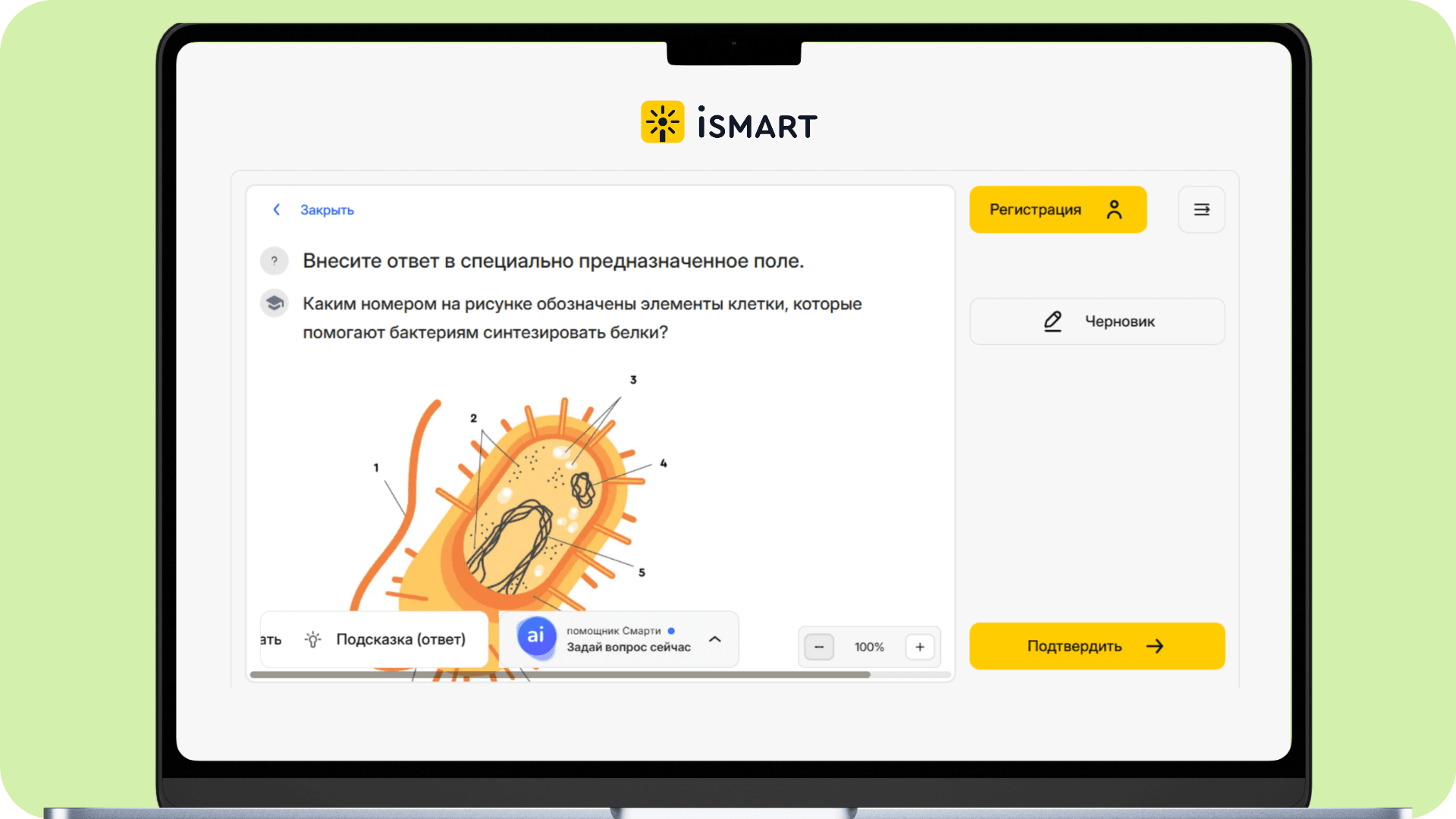Click the instruction text Внесите ответ

click(553, 261)
